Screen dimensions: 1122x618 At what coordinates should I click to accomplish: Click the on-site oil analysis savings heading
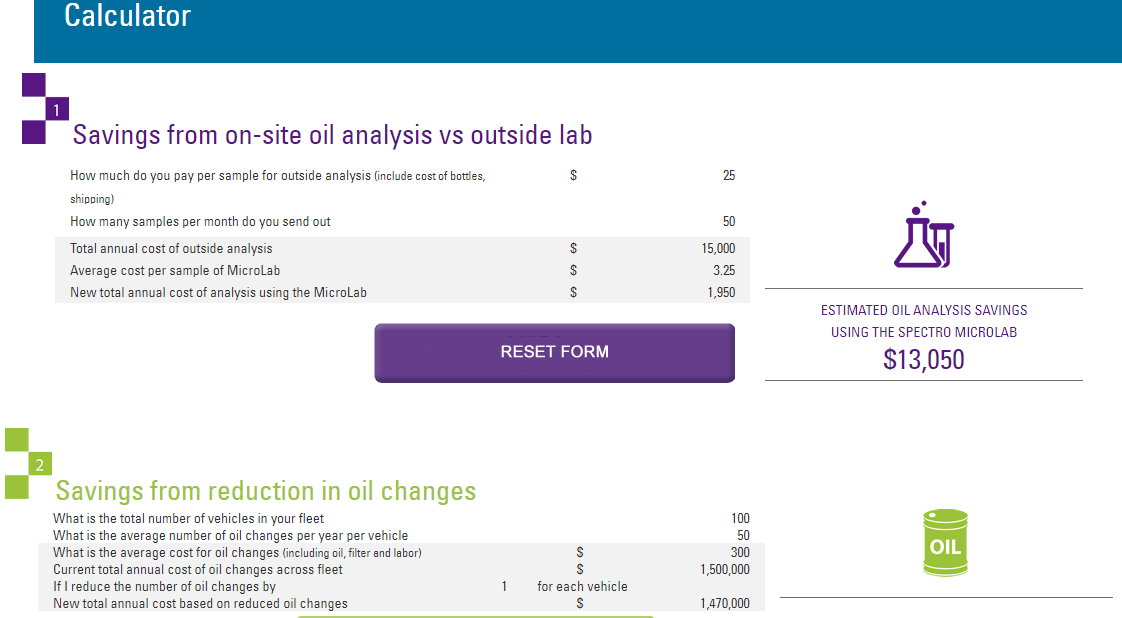click(x=332, y=135)
